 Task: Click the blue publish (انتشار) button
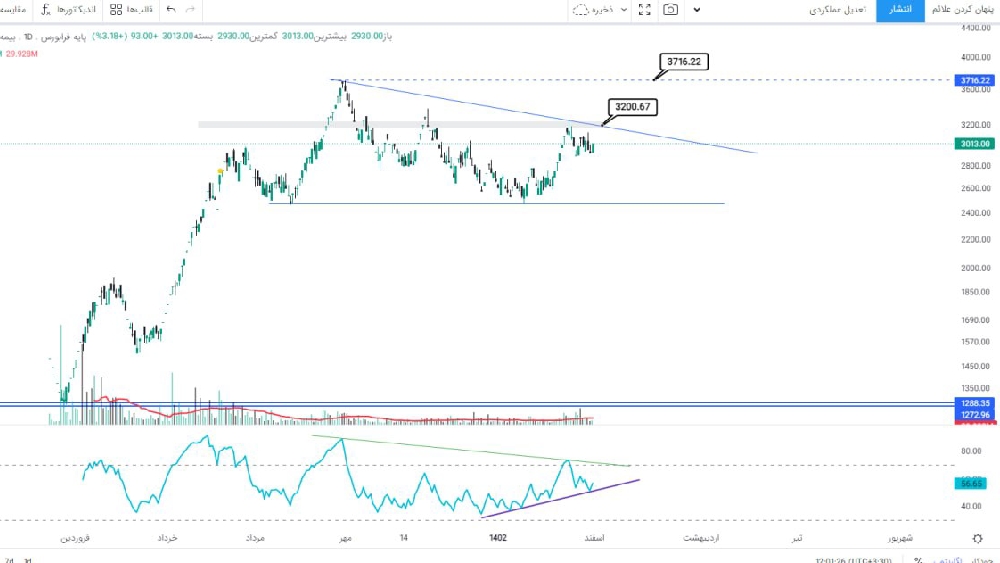click(x=901, y=10)
